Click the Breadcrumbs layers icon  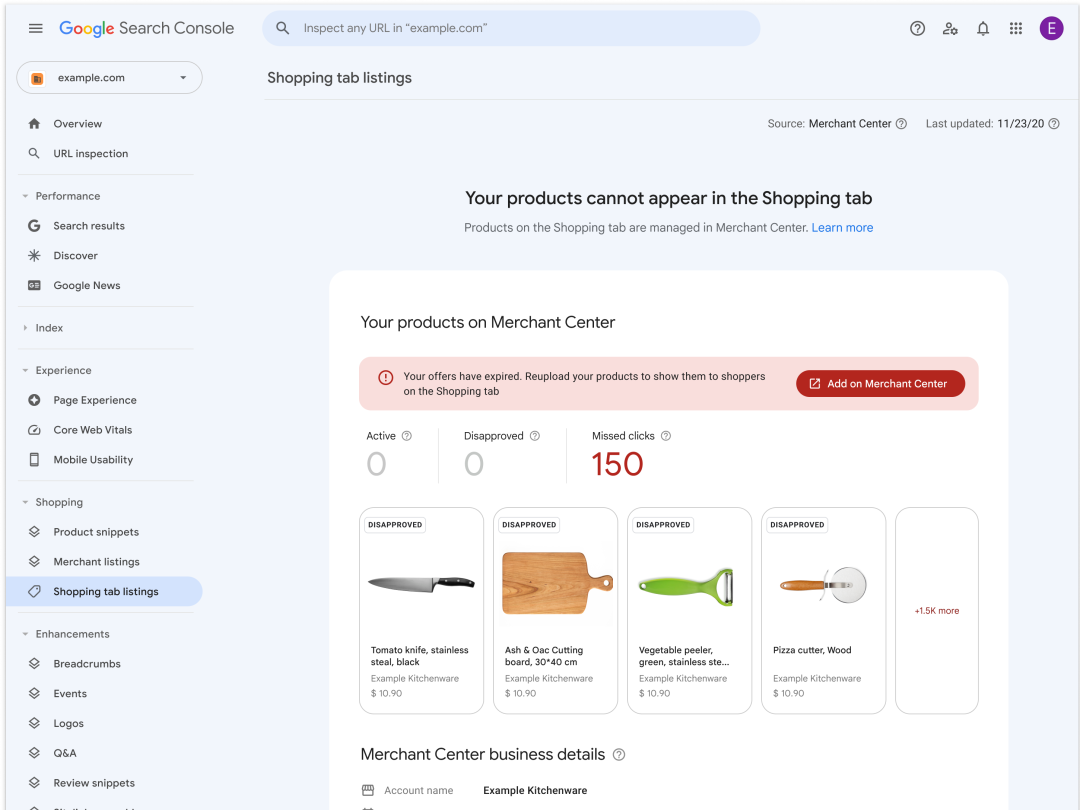(34, 663)
